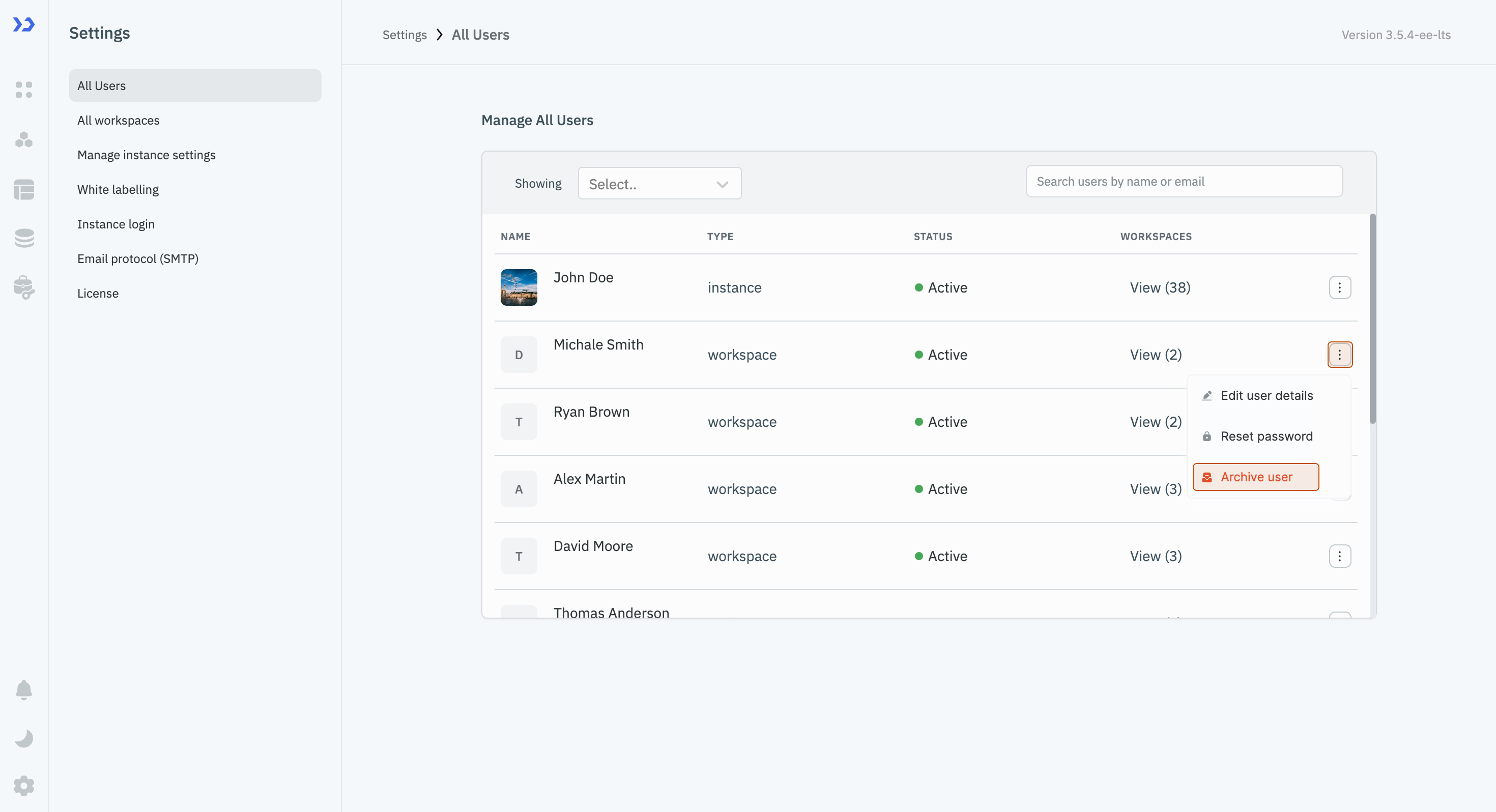Open the briefcase audit icon

[x=24, y=287]
